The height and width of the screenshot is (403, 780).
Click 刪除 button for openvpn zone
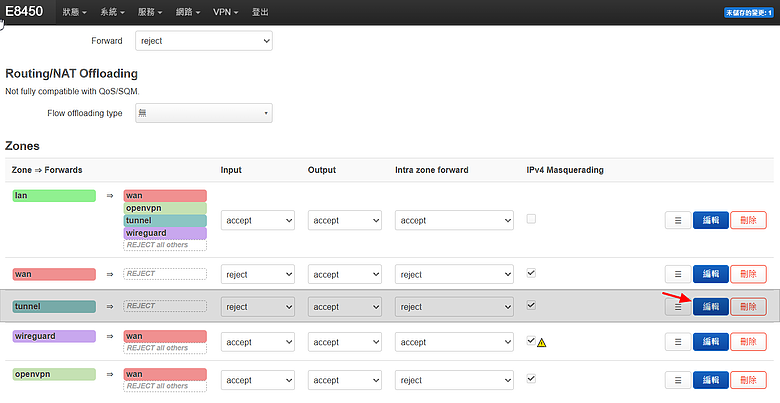click(748, 380)
